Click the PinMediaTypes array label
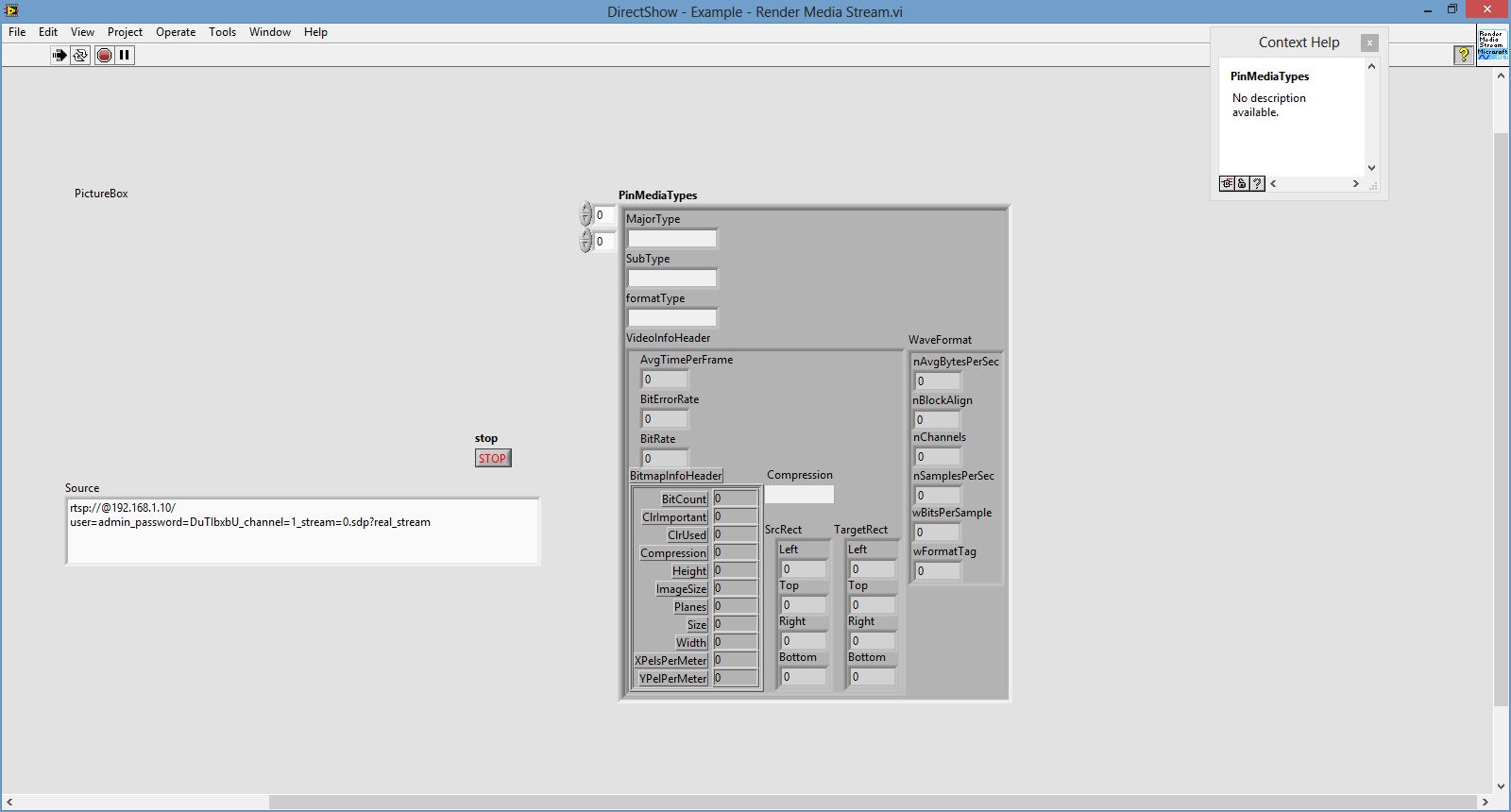The width and height of the screenshot is (1511, 812). coord(658,195)
